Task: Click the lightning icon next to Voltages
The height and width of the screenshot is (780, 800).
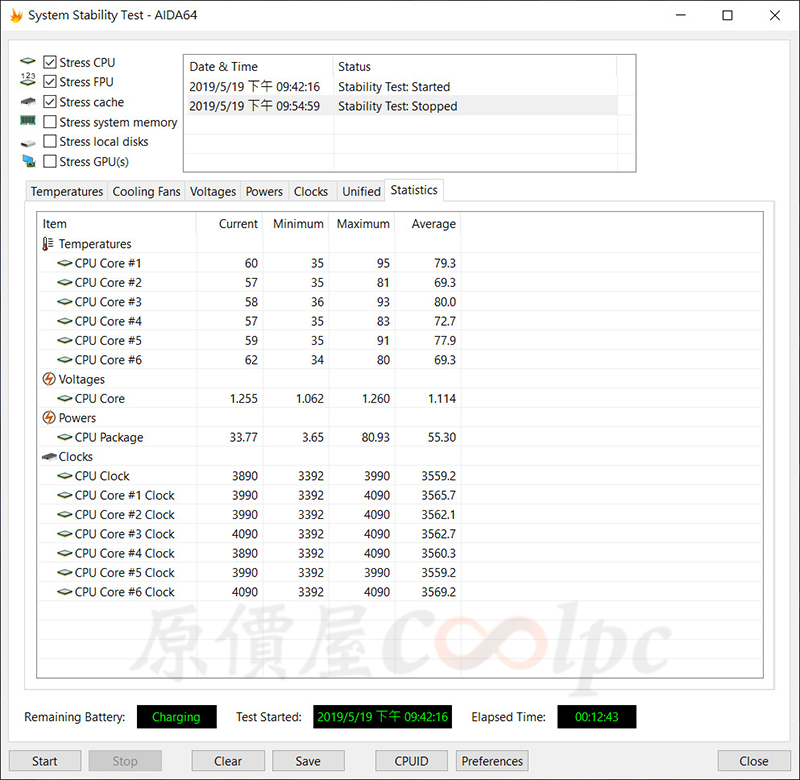Action: point(48,379)
